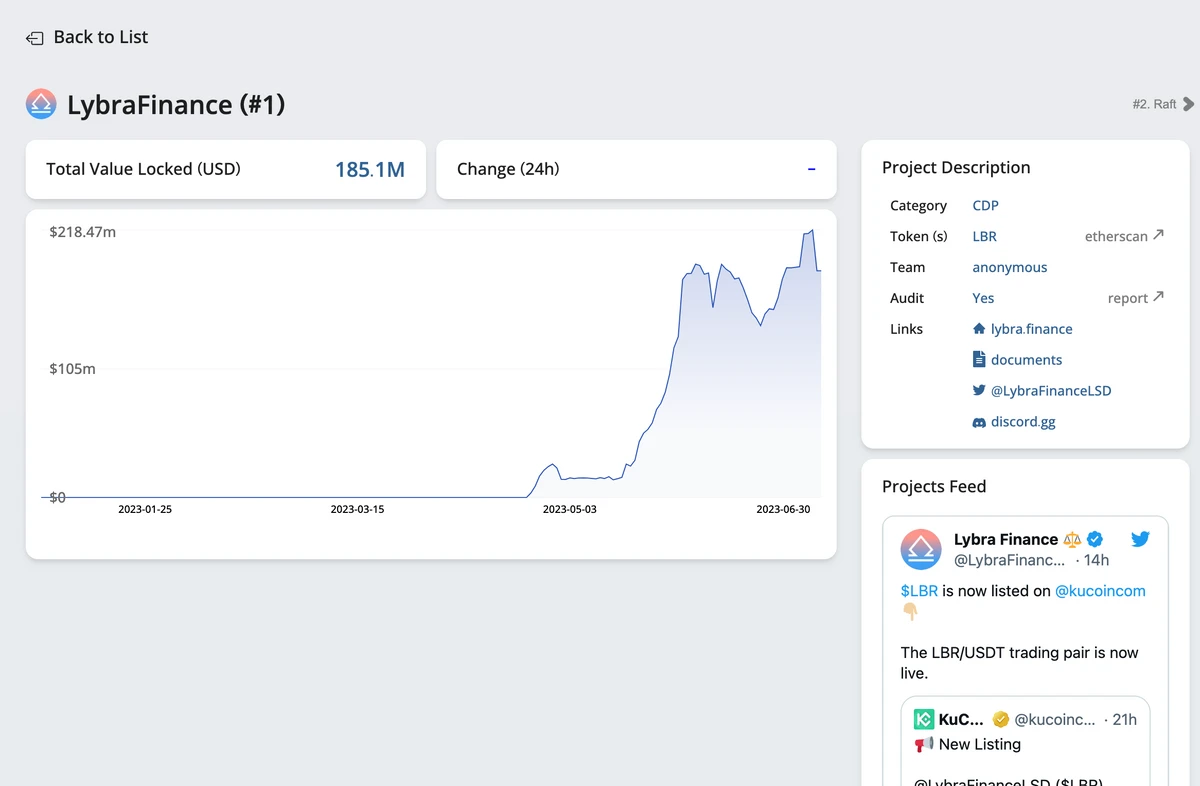Viewport: 1200px width, 786px height.
Task: Click the @LybraFinanc... handle in tweet
Action: pyautogui.click(x=1009, y=560)
